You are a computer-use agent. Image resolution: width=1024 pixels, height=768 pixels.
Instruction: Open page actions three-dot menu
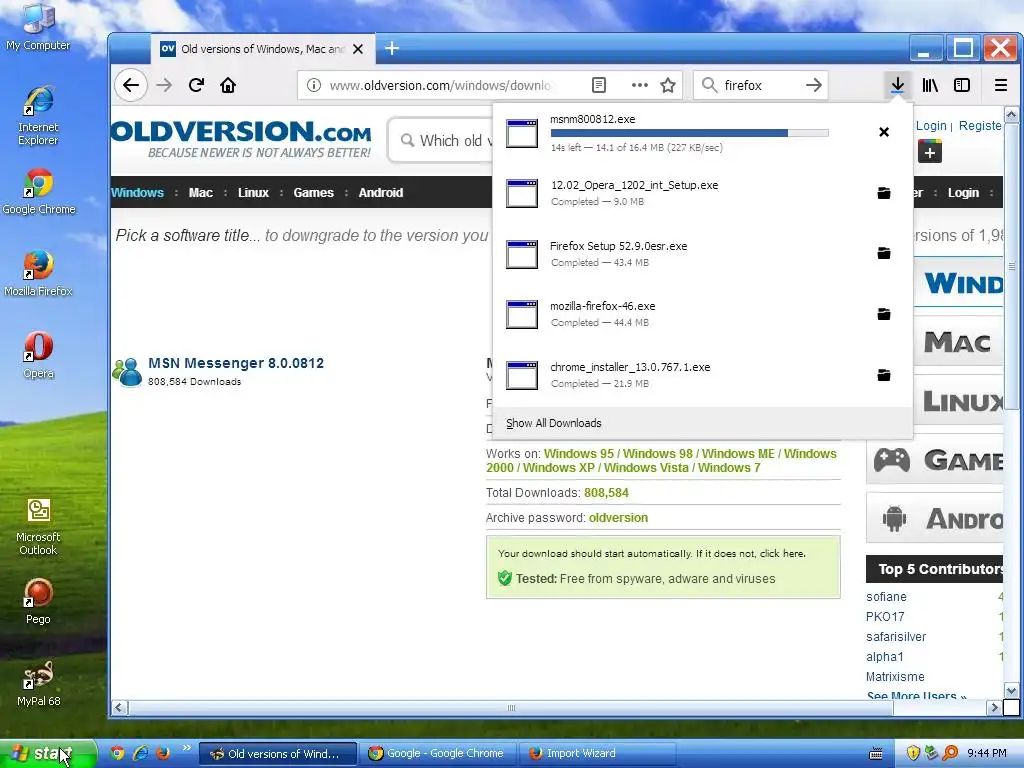coord(640,85)
